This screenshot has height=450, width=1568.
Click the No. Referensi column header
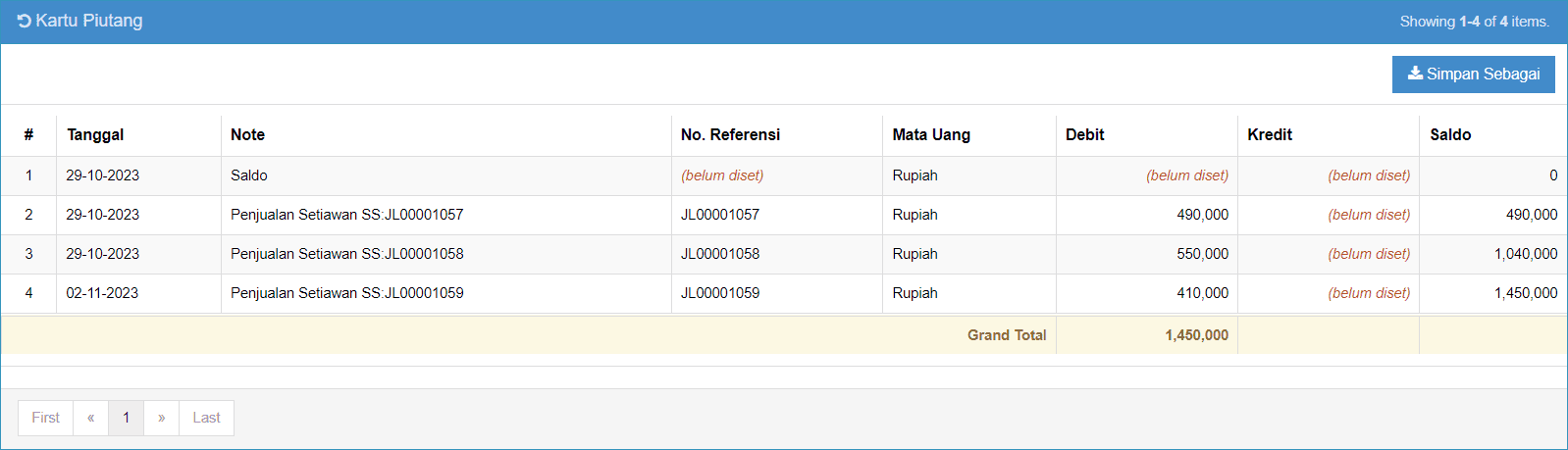730,135
